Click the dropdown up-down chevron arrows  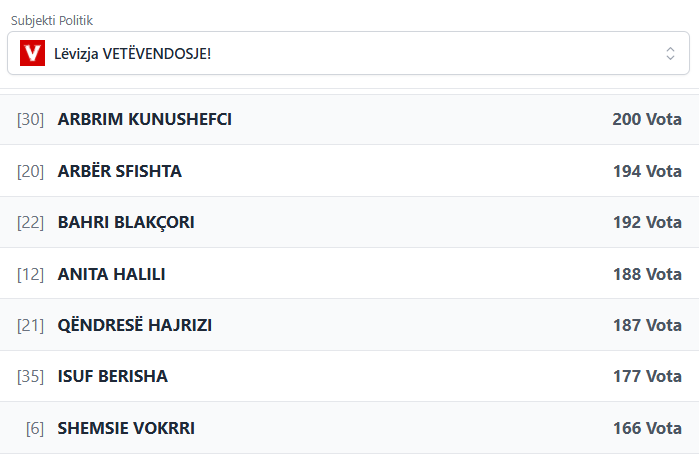(670, 53)
